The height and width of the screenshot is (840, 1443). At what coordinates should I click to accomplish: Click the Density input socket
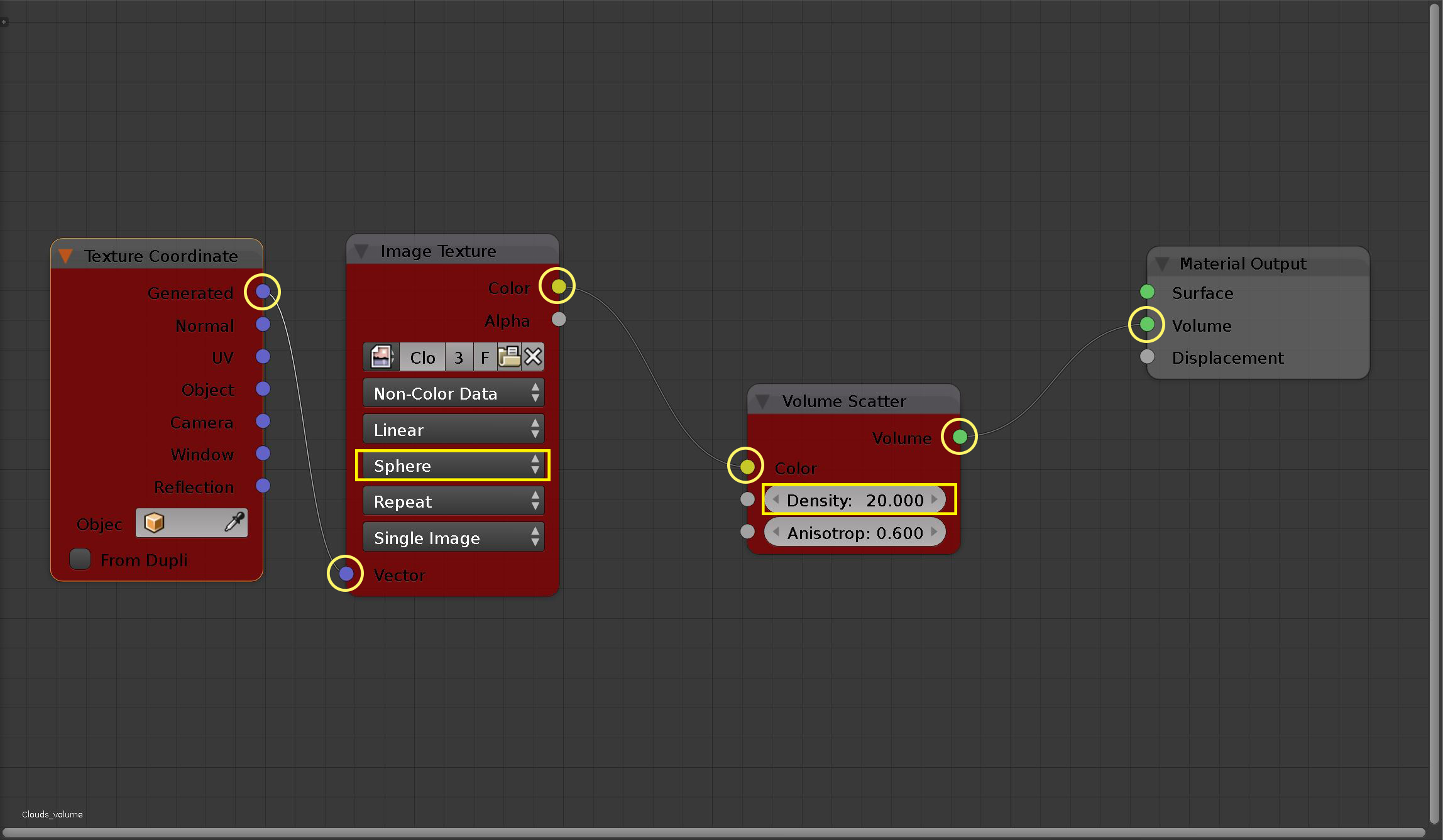[747, 499]
